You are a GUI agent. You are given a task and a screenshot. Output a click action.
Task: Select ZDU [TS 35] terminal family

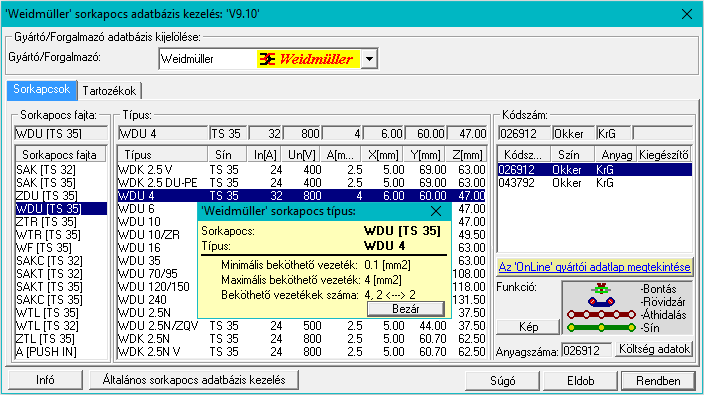pos(61,196)
